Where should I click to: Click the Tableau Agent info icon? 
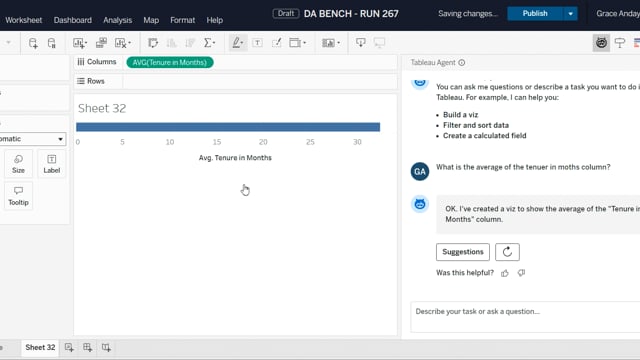tap(462, 62)
